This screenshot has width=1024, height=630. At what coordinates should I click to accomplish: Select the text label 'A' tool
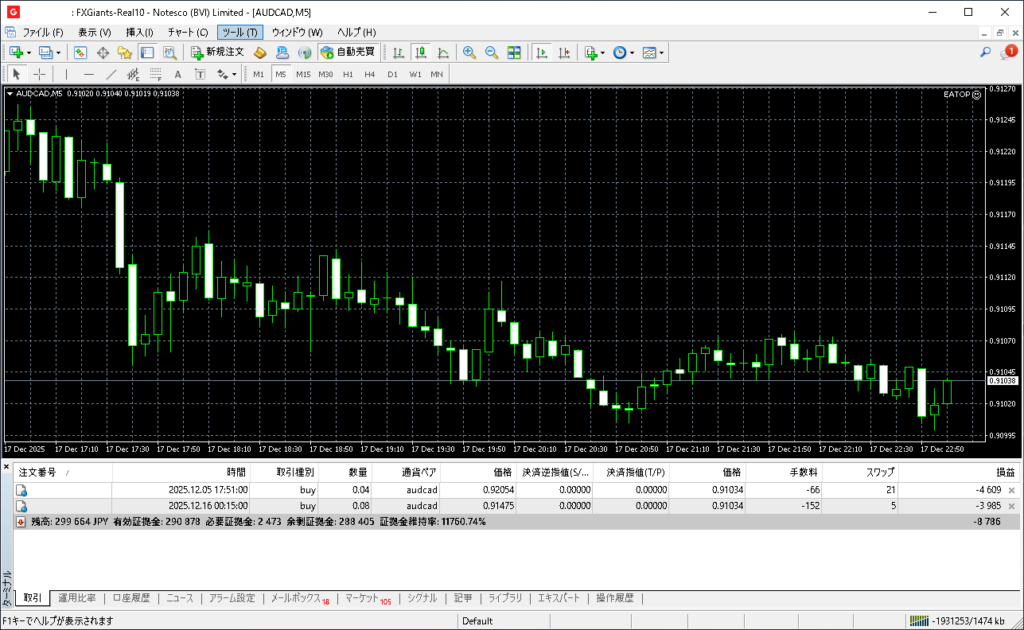coord(178,74)
